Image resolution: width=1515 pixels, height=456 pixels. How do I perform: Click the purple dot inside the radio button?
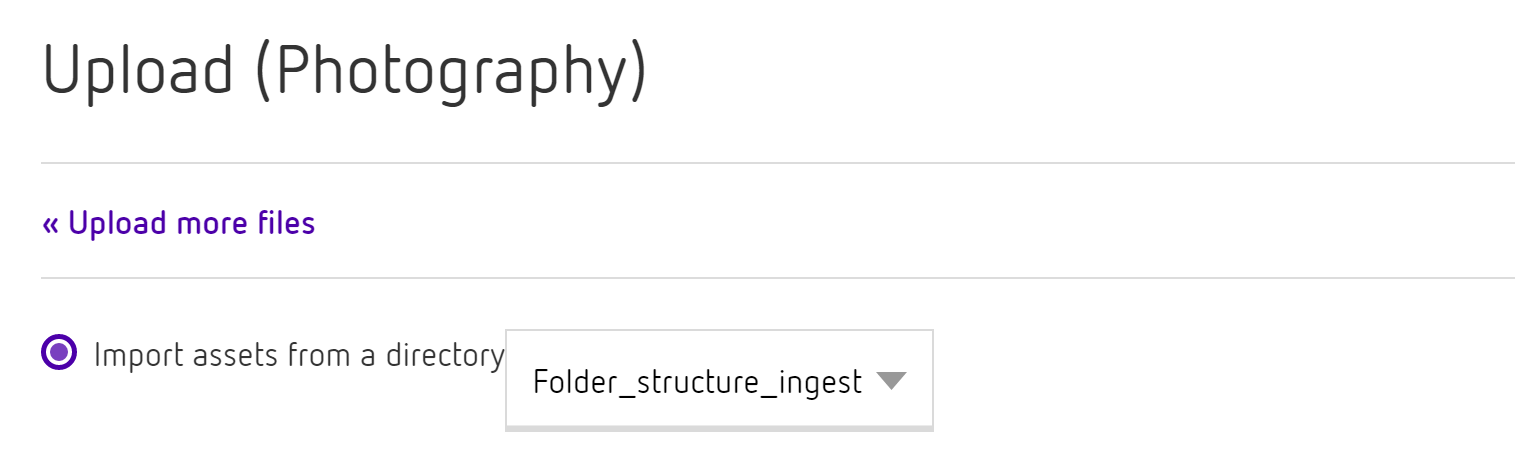click(60, 352)
